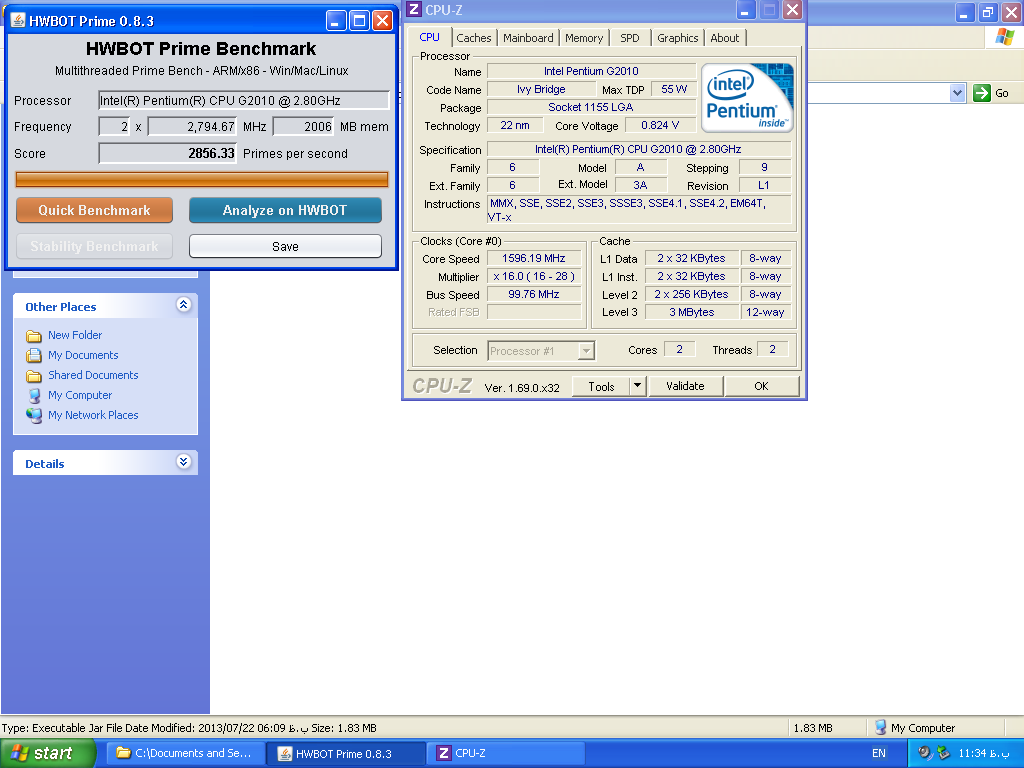1024x768 pixels.
Task: Switch to the About tab
Action: (x=724, y=38)
